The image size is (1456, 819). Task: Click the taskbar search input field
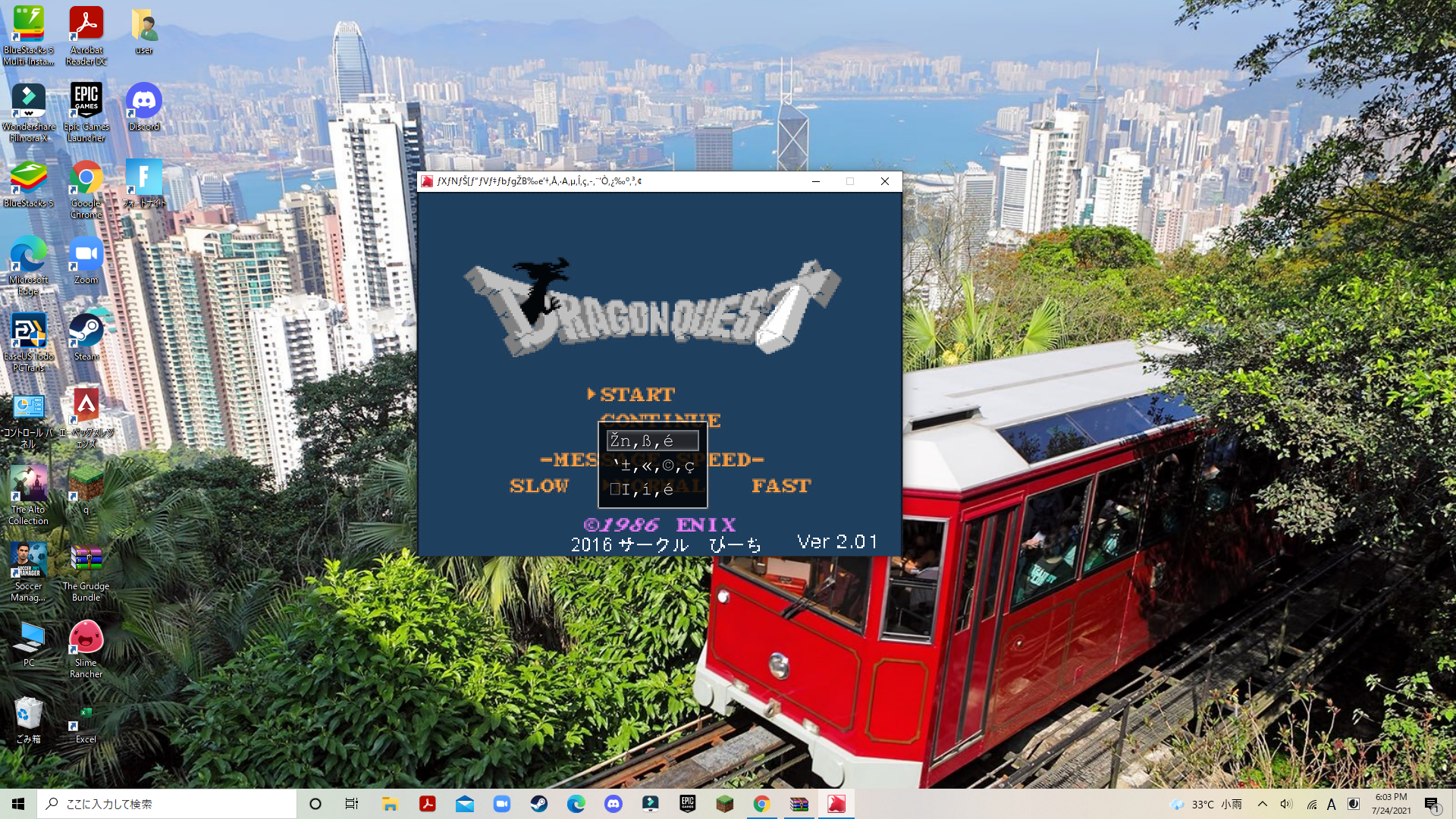167,804
